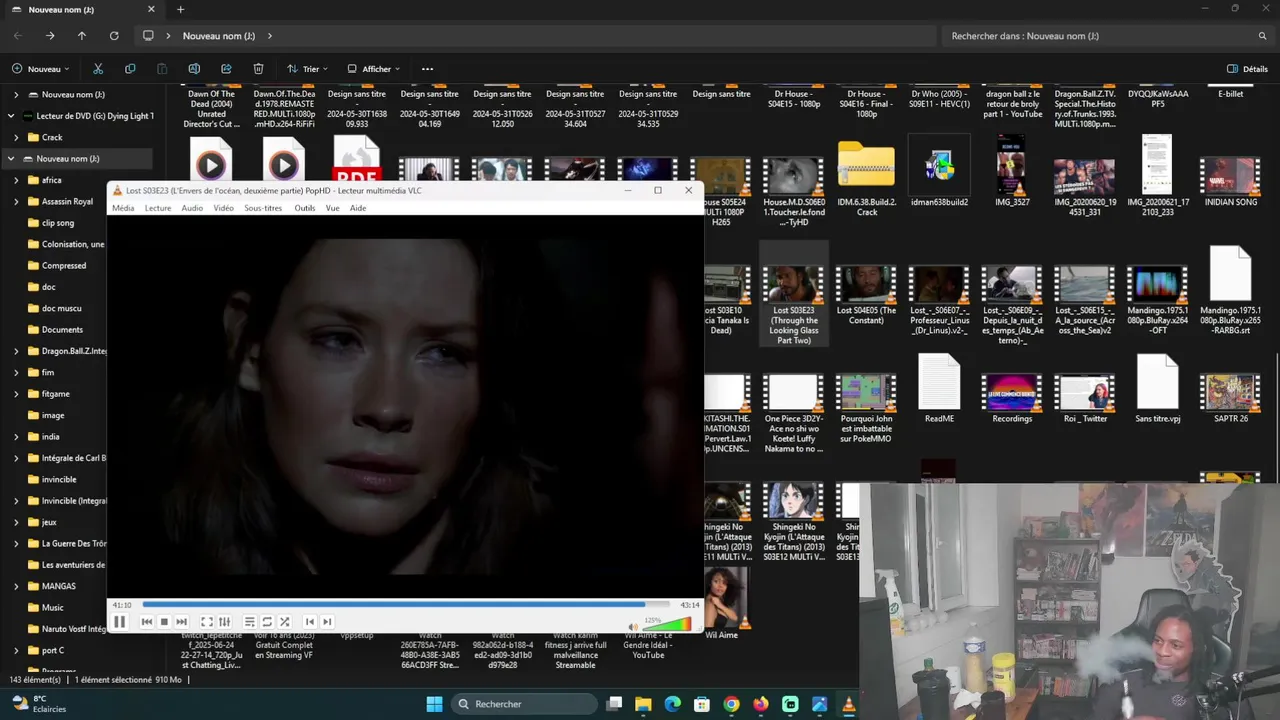This screenshot has height=720, width=1280.
Task: Open Task View from taskbar
Action: [614, 704]
